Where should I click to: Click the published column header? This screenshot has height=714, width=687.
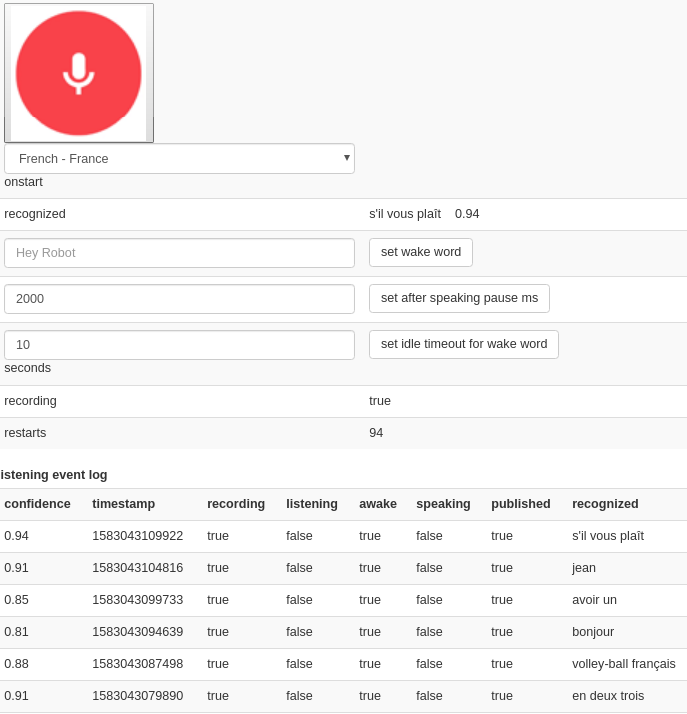tap(520, 504)
